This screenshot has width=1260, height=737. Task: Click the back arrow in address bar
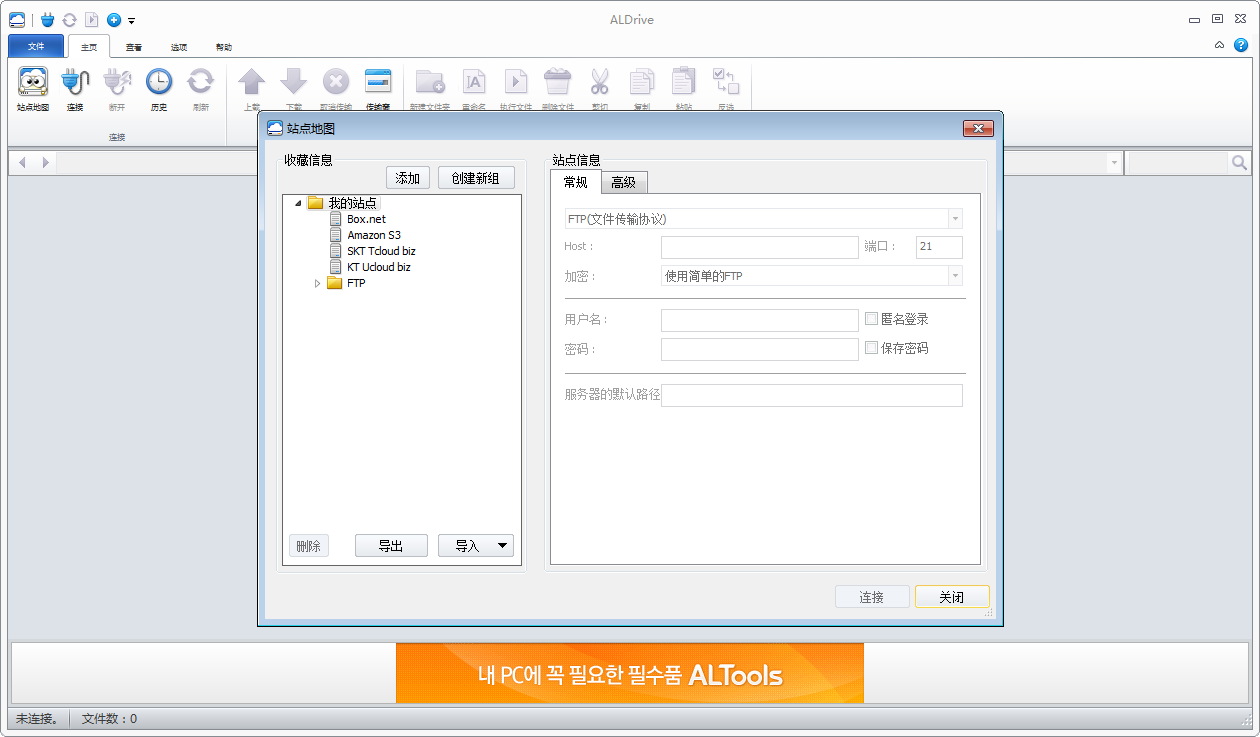point(22,162)
